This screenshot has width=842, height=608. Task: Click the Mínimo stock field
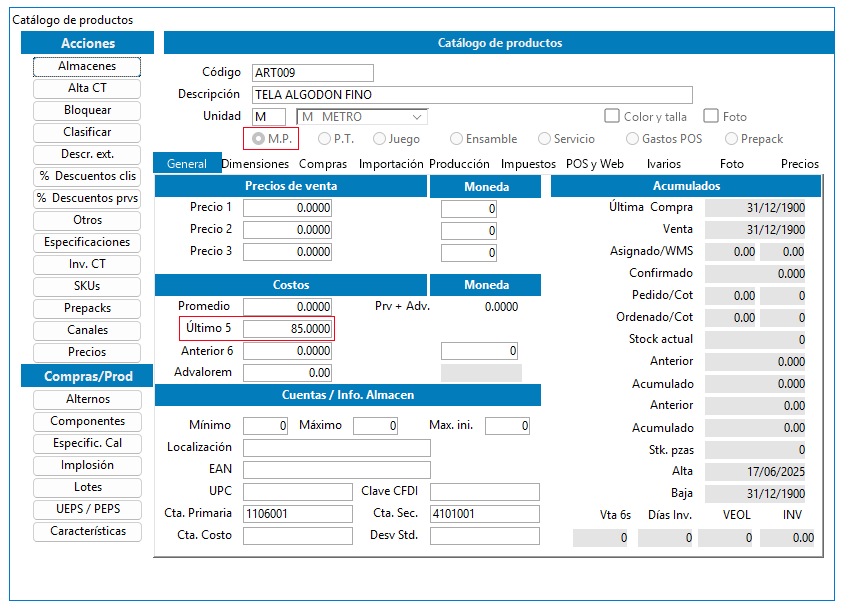tap(265, 426)
